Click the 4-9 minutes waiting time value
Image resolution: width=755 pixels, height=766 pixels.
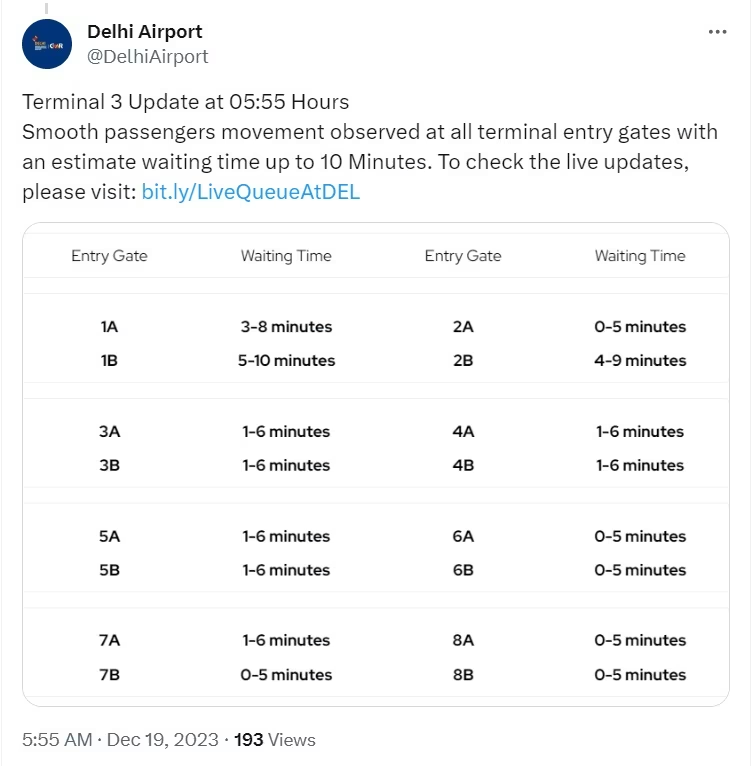640,360
